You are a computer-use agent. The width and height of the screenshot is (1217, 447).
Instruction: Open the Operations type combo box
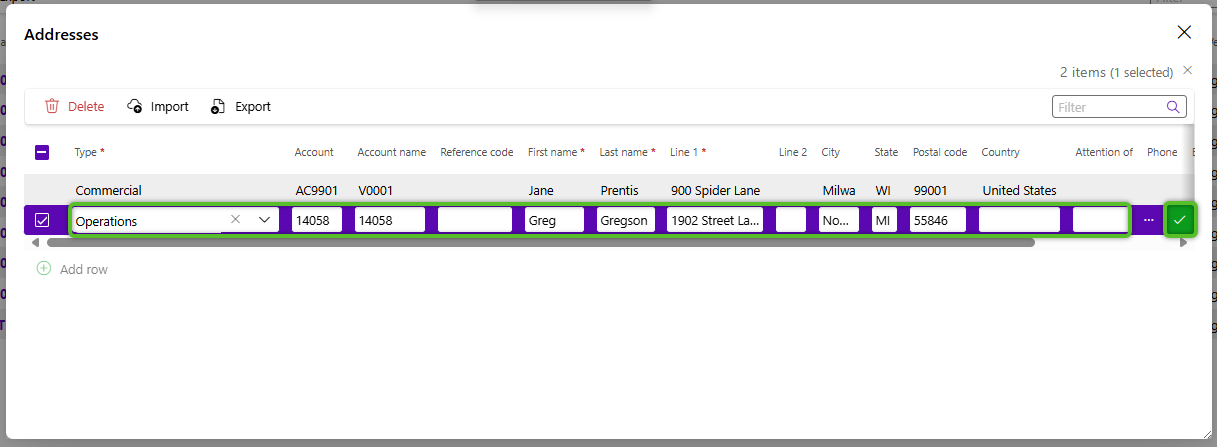(150, 221)
